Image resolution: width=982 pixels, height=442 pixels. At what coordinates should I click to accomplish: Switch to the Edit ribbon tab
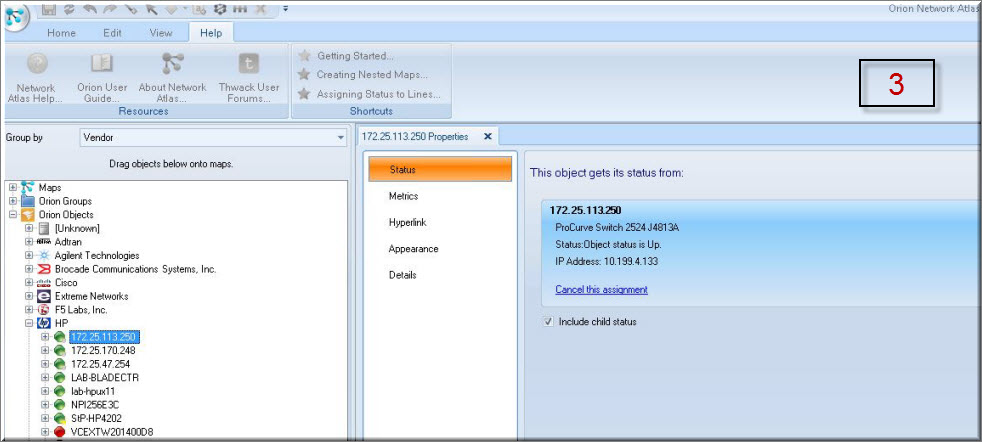click(112, 33)
